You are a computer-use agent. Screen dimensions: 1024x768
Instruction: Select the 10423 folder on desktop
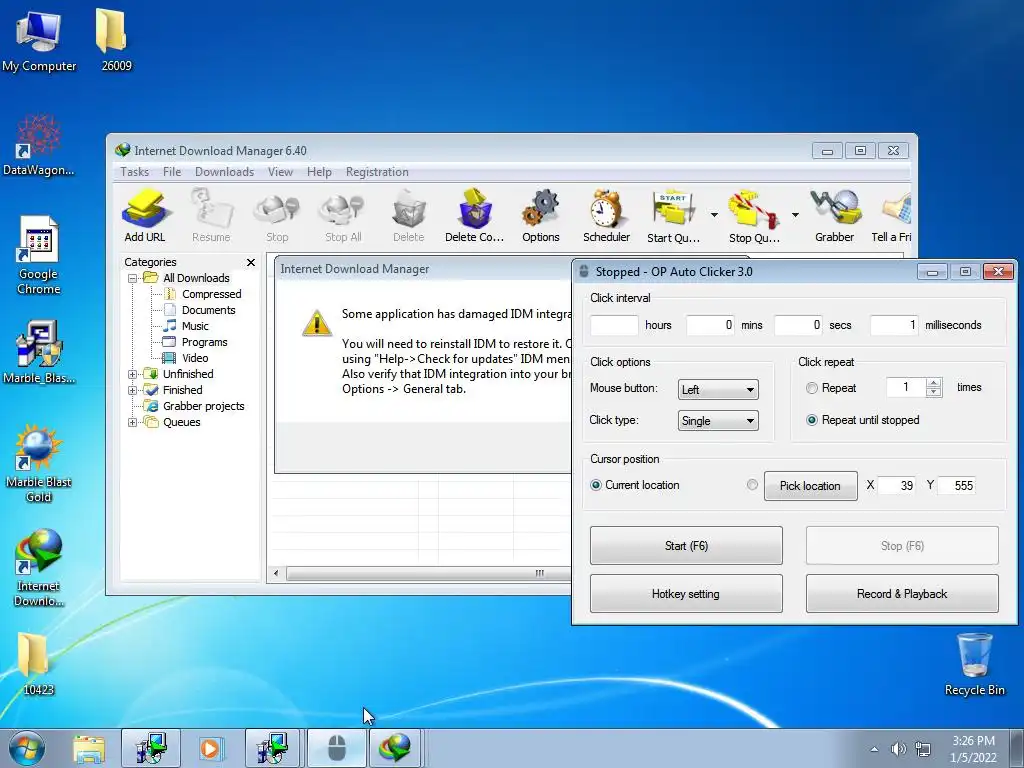pyautogui.click(x=36, y=664)
